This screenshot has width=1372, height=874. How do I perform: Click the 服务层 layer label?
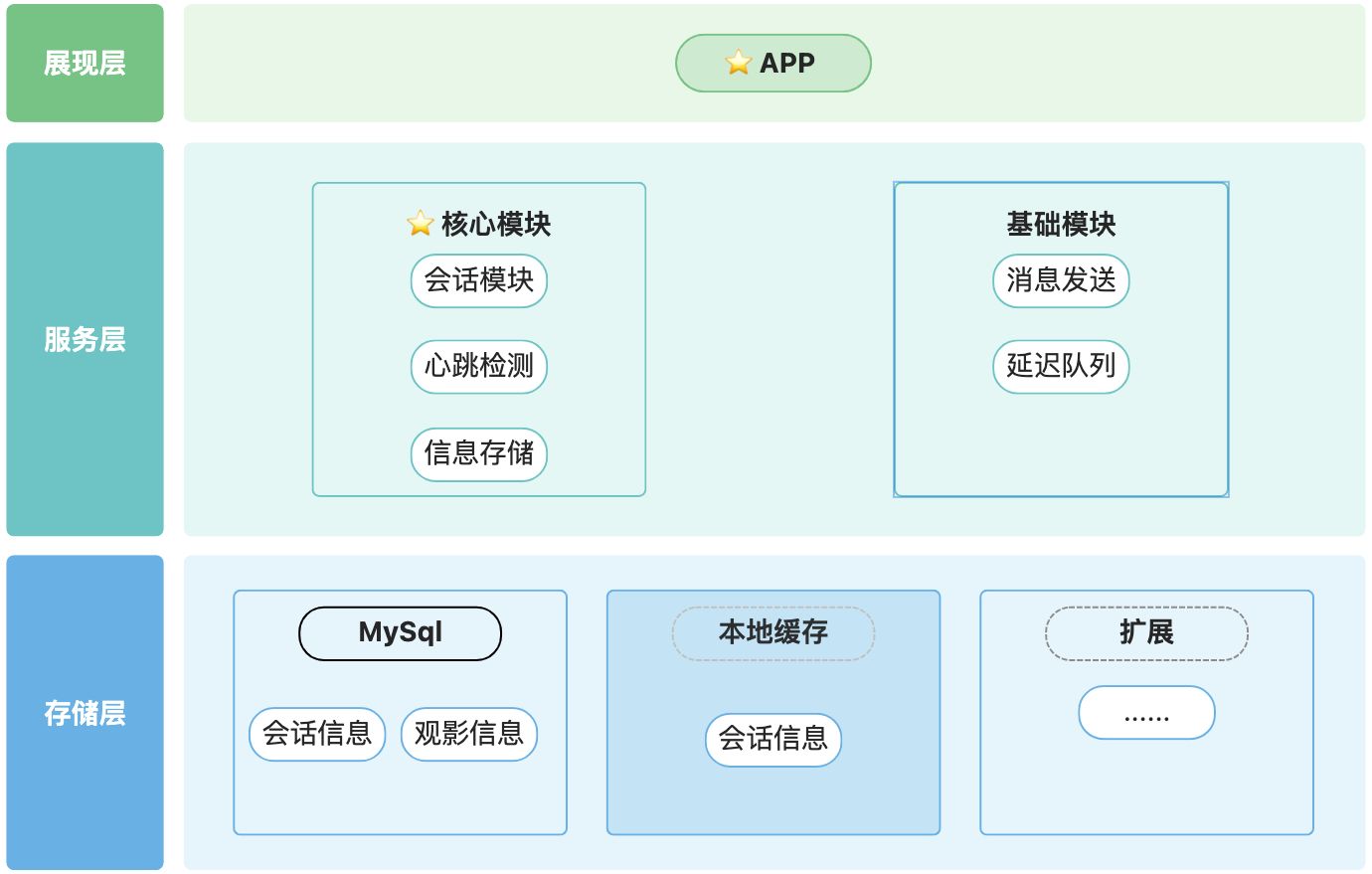(x=85, y=339)
